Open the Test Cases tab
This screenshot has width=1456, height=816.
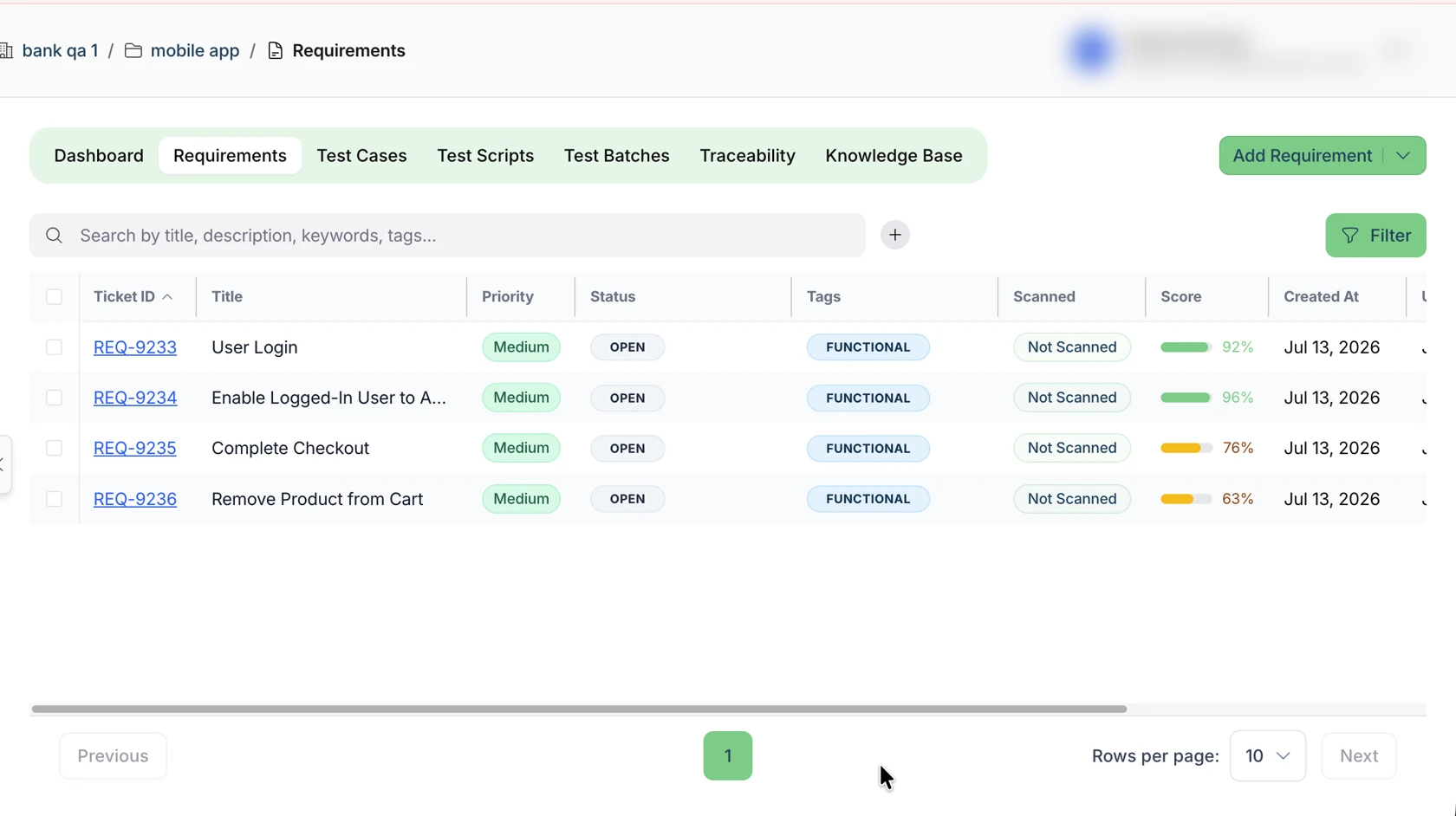361,156
